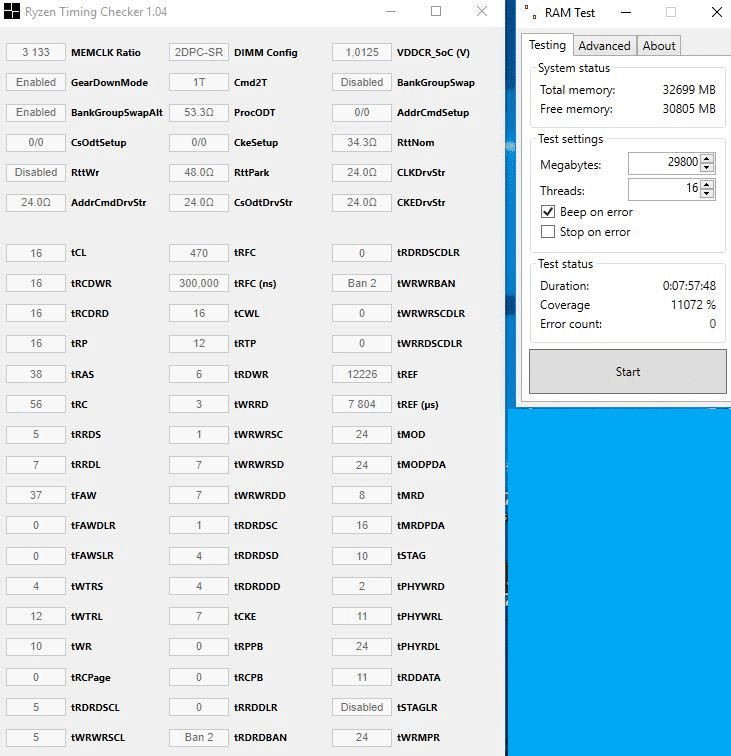
Task: Open the About tab
Action: pyautogui.click(x=659, y=46)
